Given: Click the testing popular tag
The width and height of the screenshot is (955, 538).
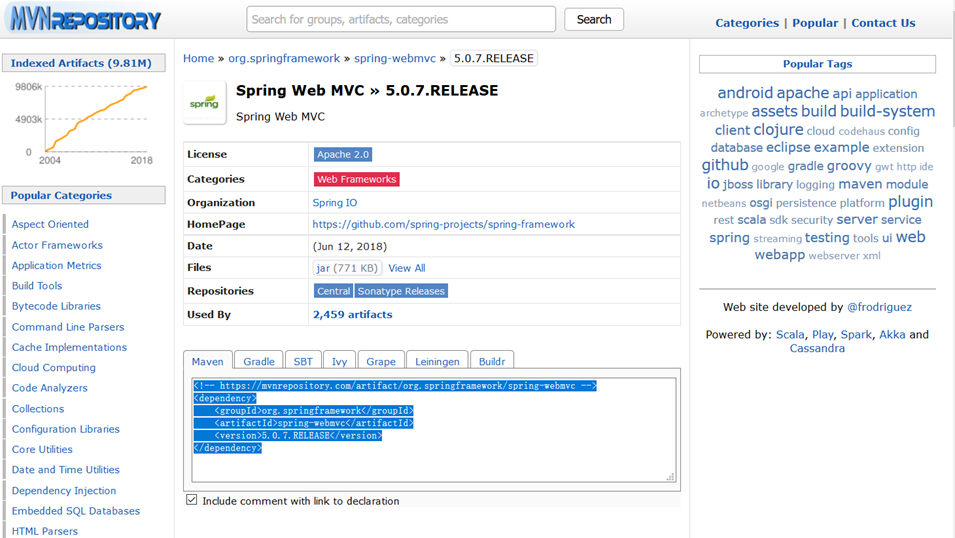Looking at the screenshot, I should tap(827, 238).
